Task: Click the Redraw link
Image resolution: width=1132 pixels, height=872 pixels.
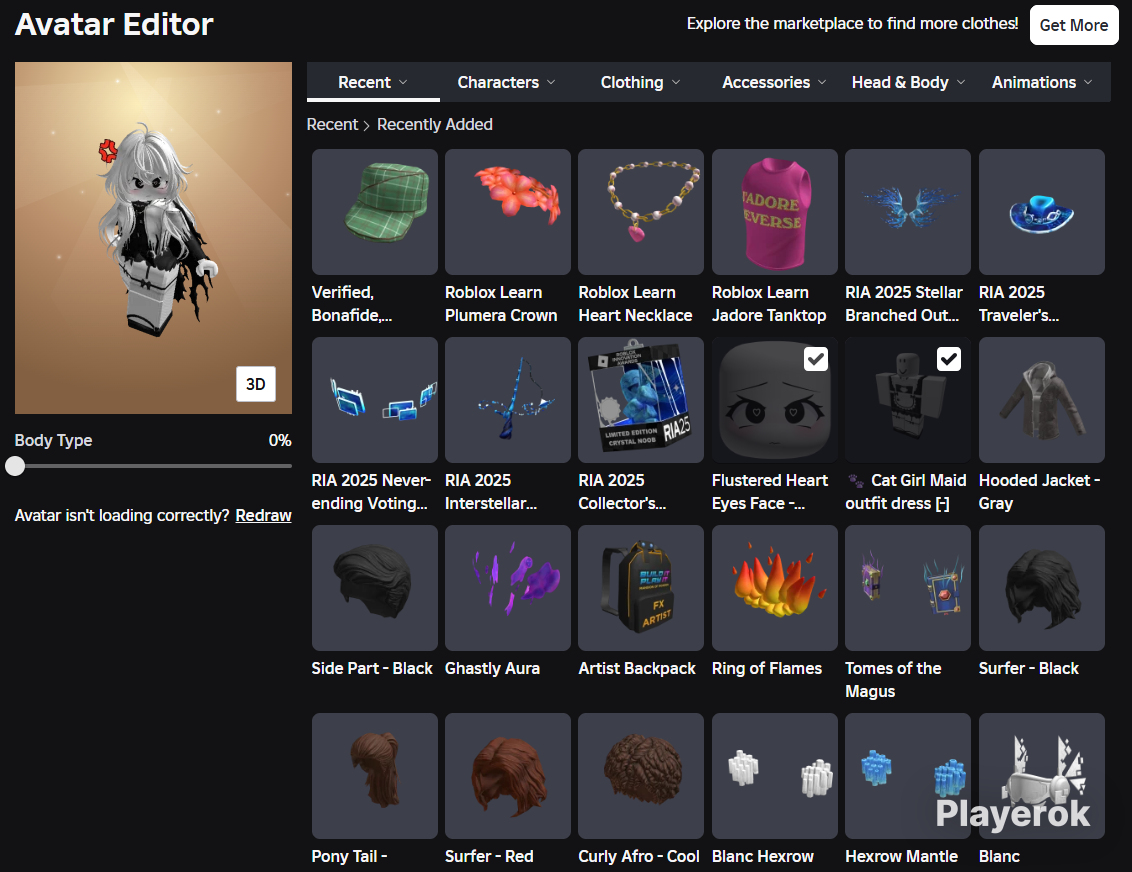Action: (x=264, y=515)
